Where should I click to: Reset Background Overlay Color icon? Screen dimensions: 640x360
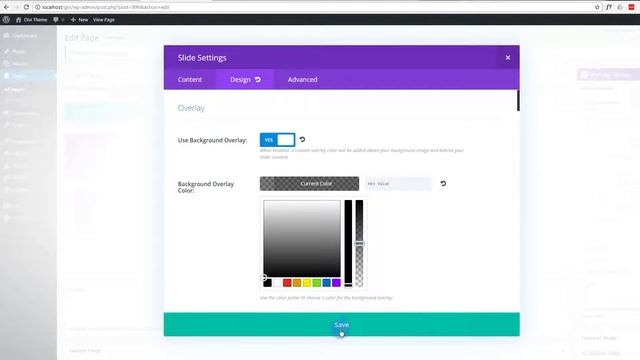[443, 184]
